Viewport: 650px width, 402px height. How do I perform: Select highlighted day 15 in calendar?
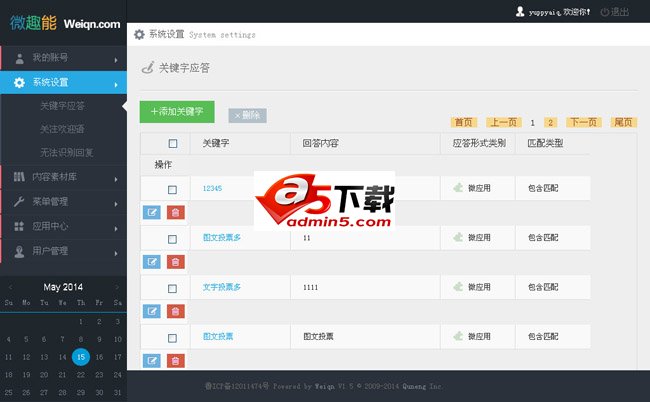(81, 357)
